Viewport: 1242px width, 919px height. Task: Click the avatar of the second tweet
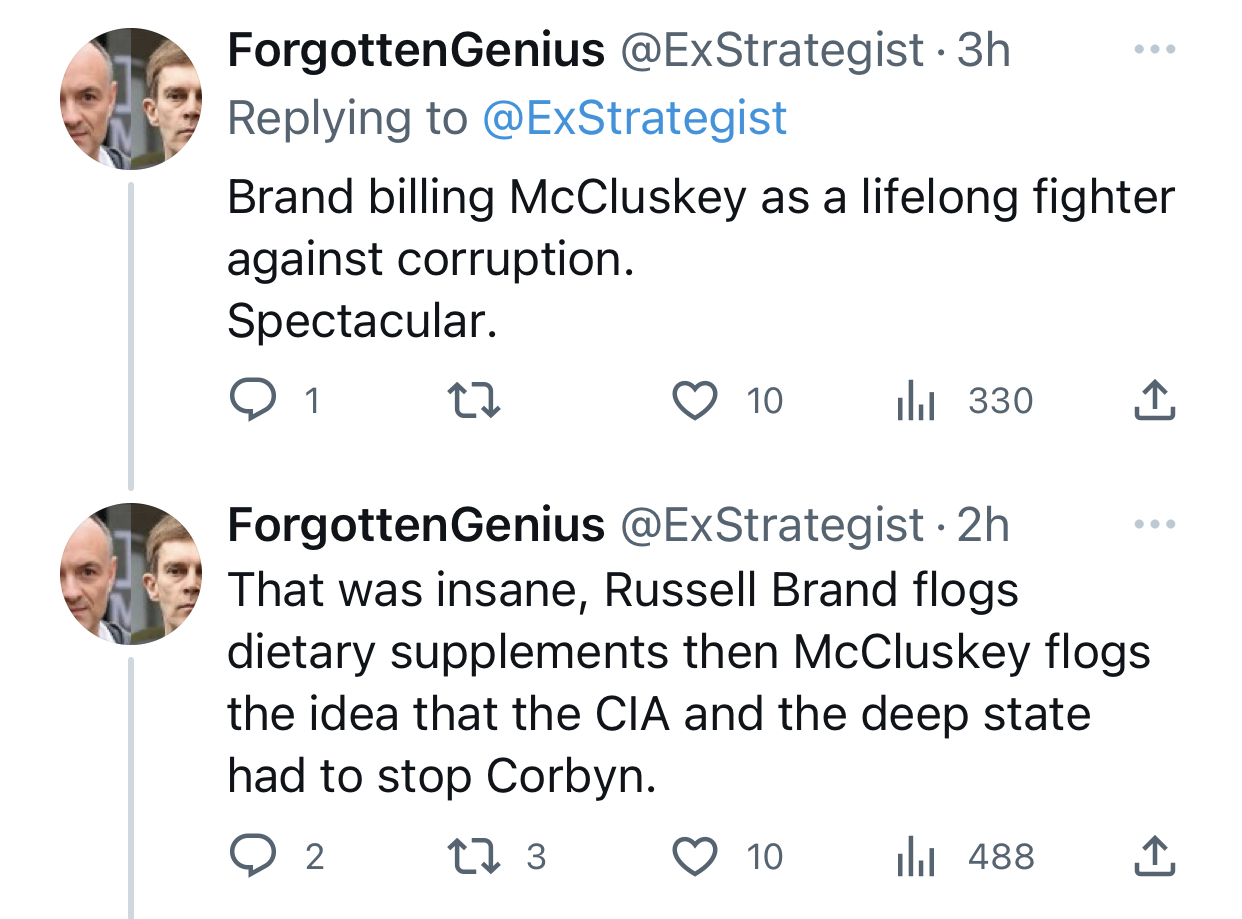coord(132,574)
